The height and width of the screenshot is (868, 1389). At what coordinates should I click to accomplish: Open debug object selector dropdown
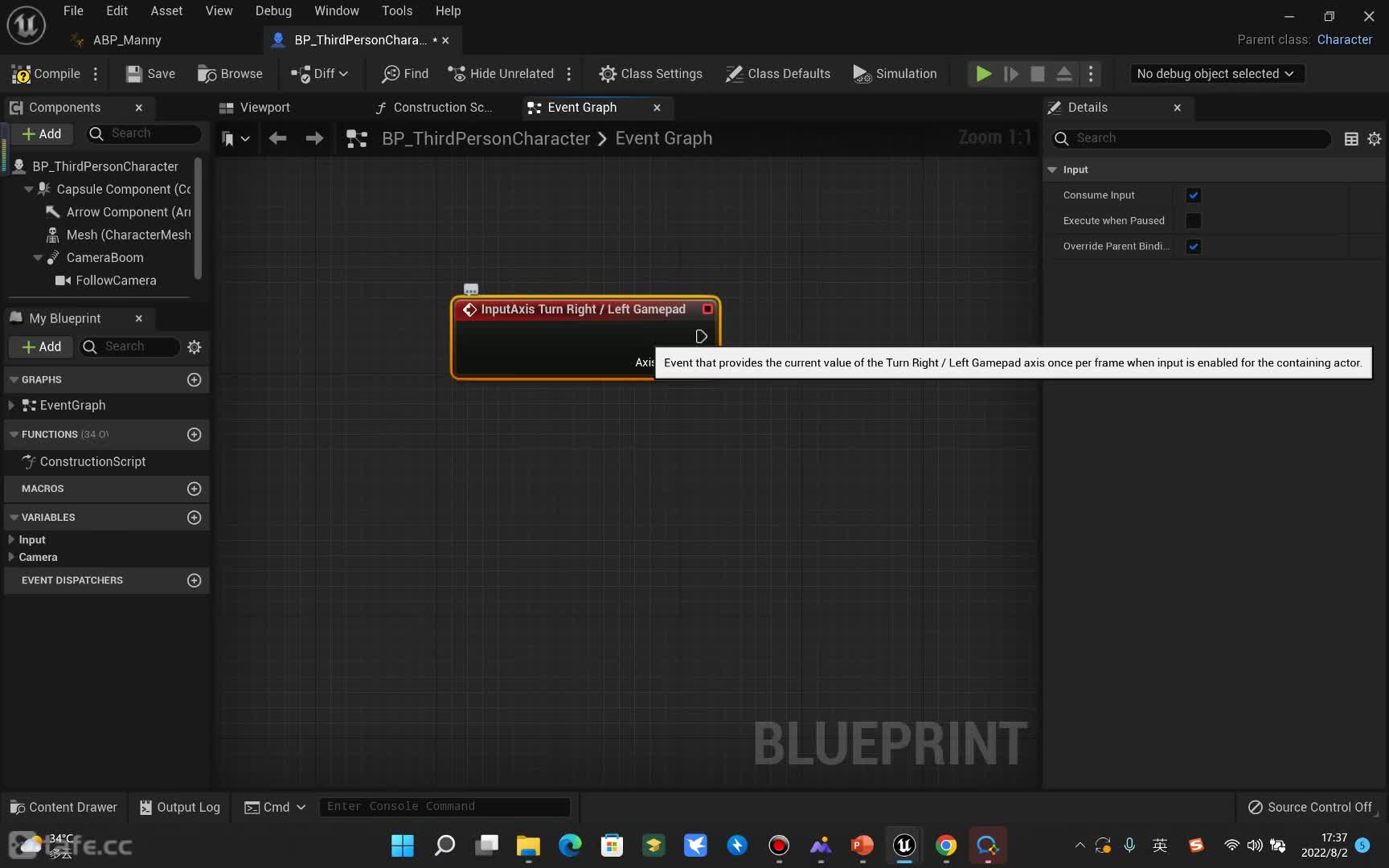[x=1215, y=74]
